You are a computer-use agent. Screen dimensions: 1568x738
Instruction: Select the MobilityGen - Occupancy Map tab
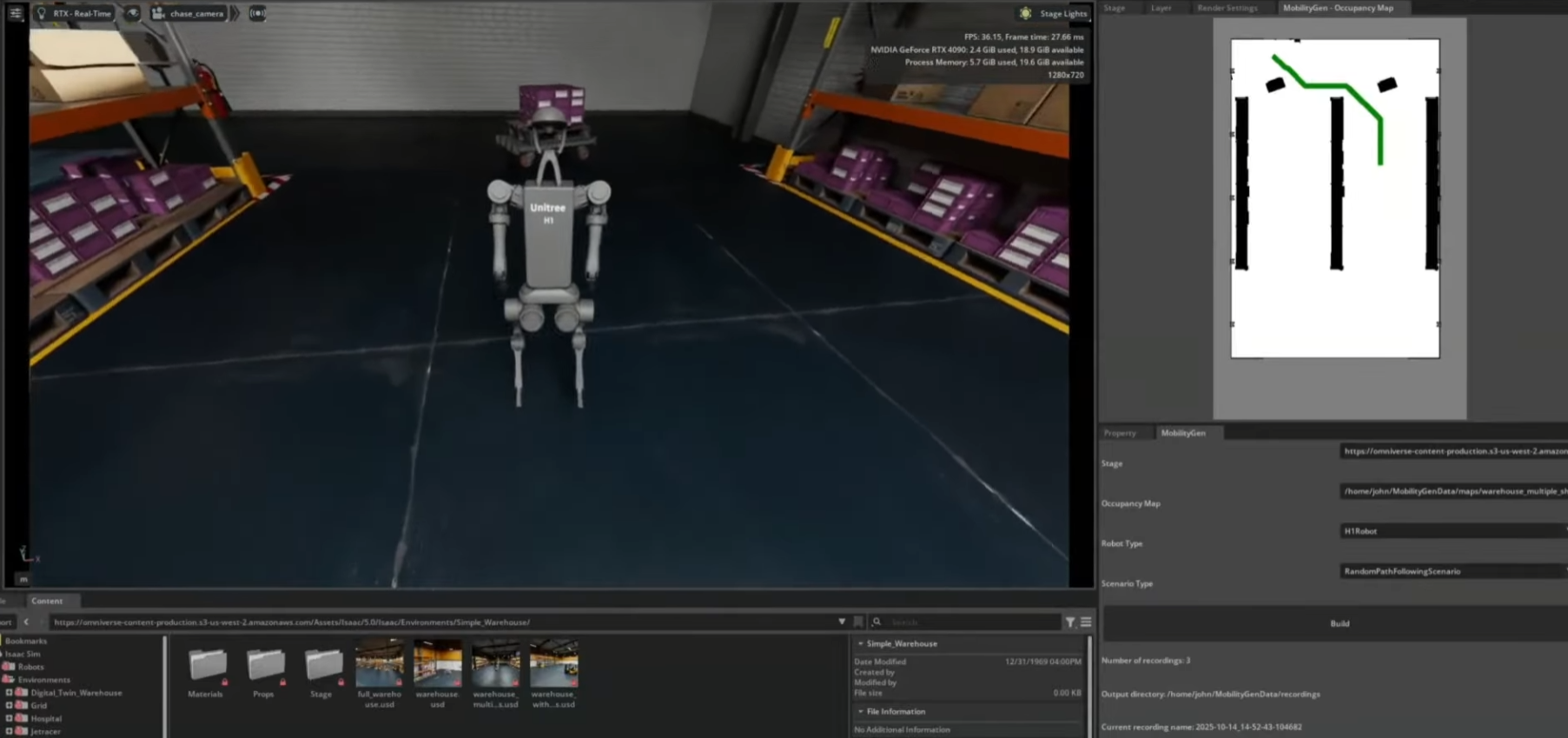pos(1338,8)
